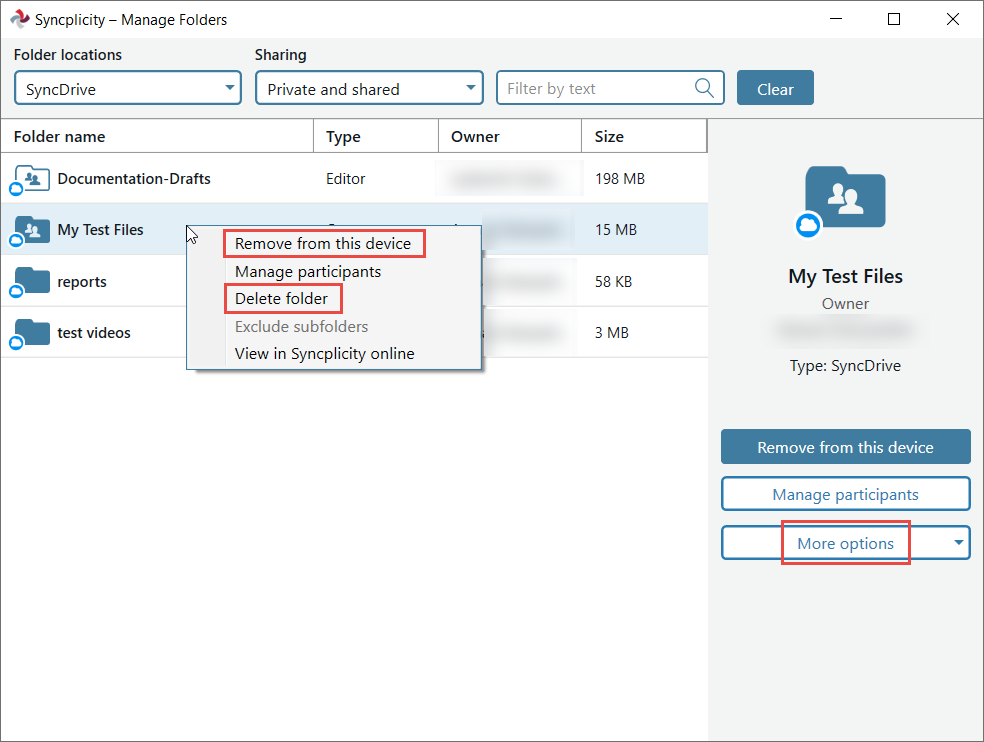984x742 pixels.
Task: Click the Type: SyncDrive label
Action: [845, 366]
